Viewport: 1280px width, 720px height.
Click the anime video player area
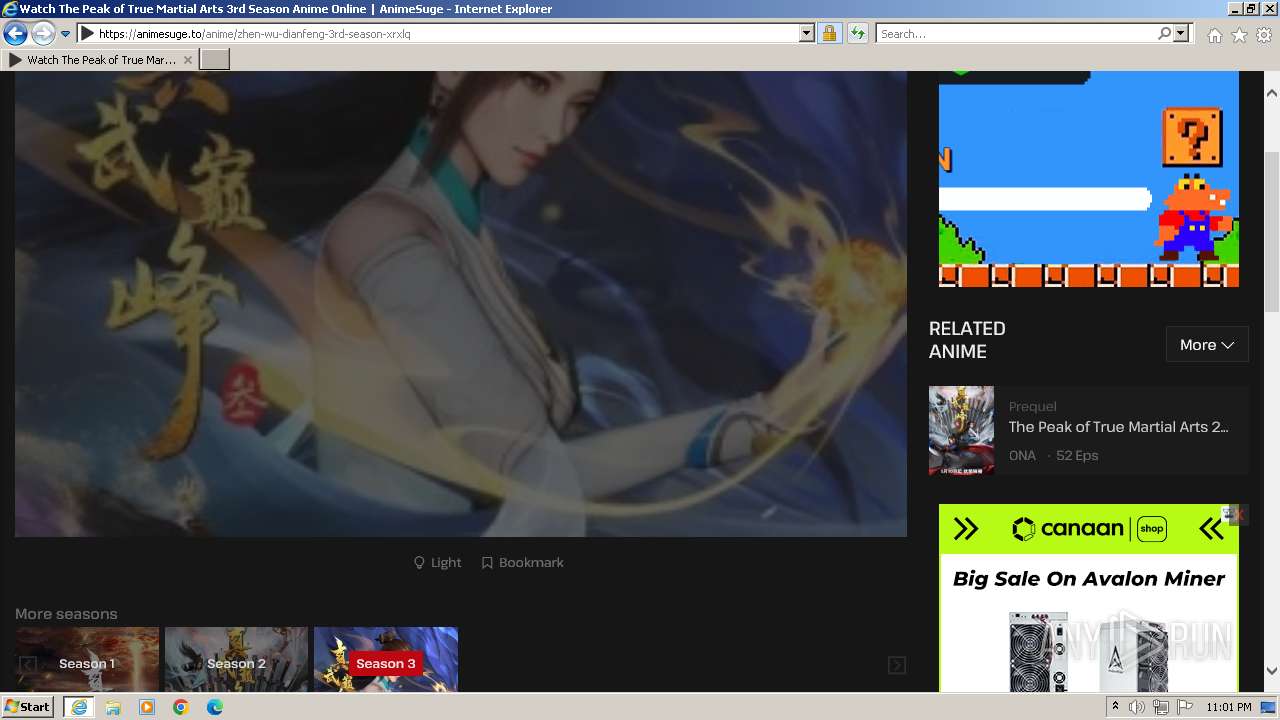(x=461, y=304)
